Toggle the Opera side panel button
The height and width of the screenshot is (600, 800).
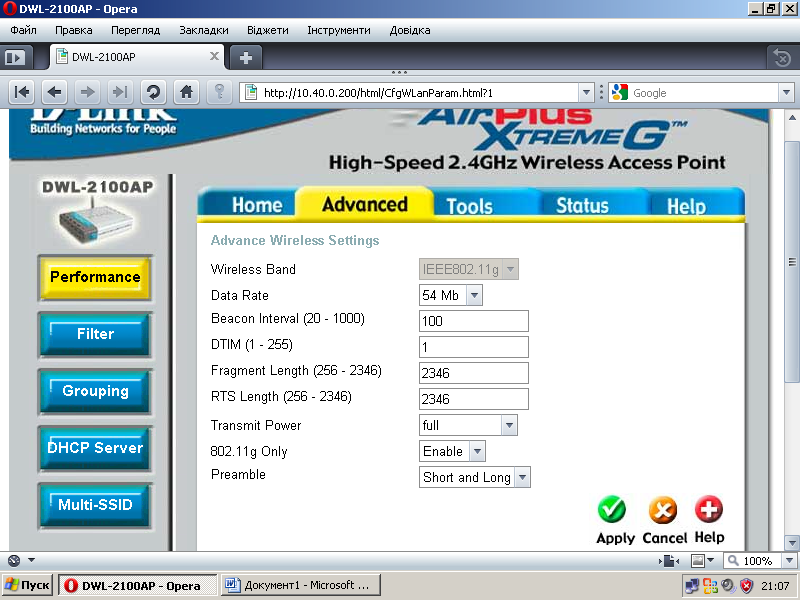click(x=15, y=58)
